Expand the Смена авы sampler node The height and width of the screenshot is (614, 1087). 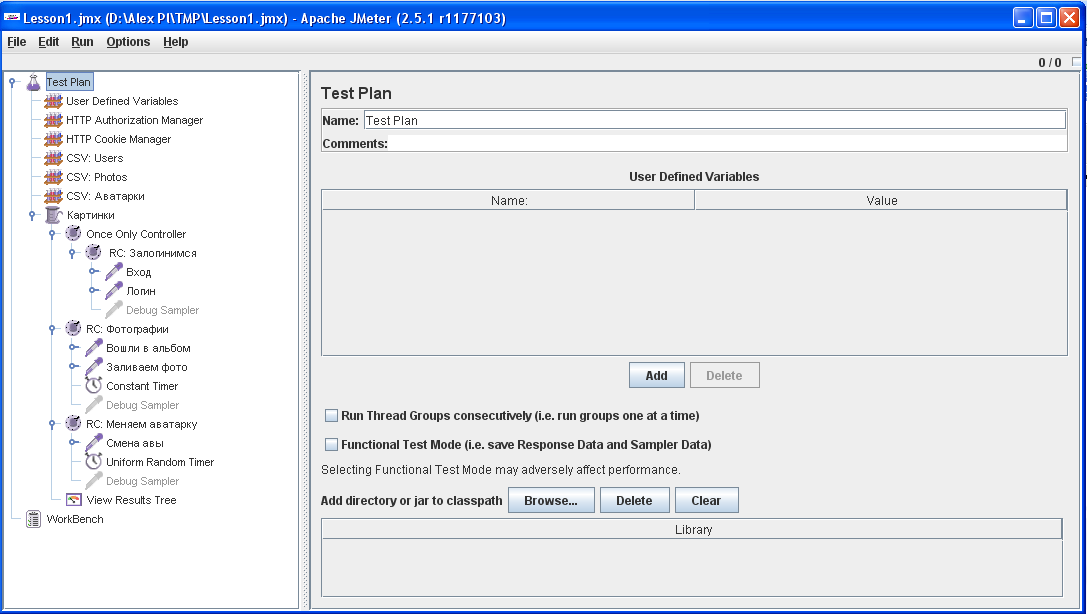(73, 443)
